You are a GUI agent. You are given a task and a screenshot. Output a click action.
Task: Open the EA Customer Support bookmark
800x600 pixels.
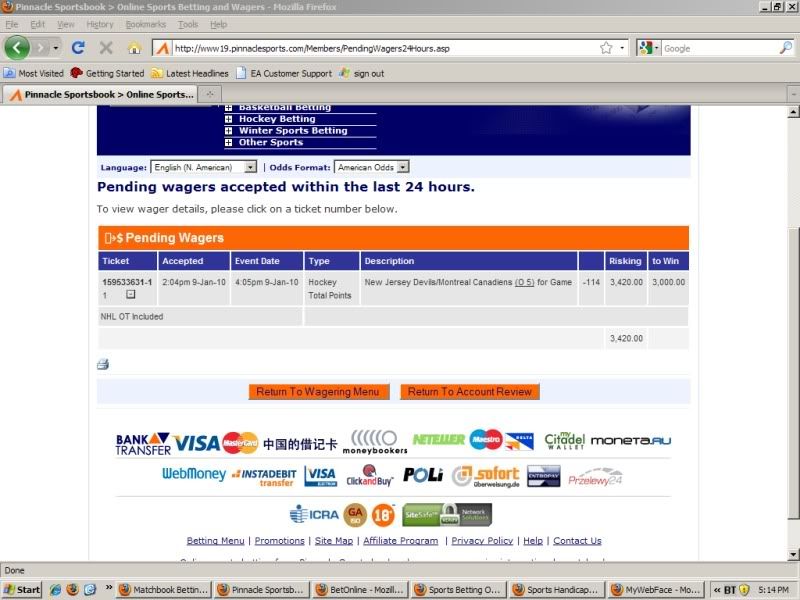[284, 73]
